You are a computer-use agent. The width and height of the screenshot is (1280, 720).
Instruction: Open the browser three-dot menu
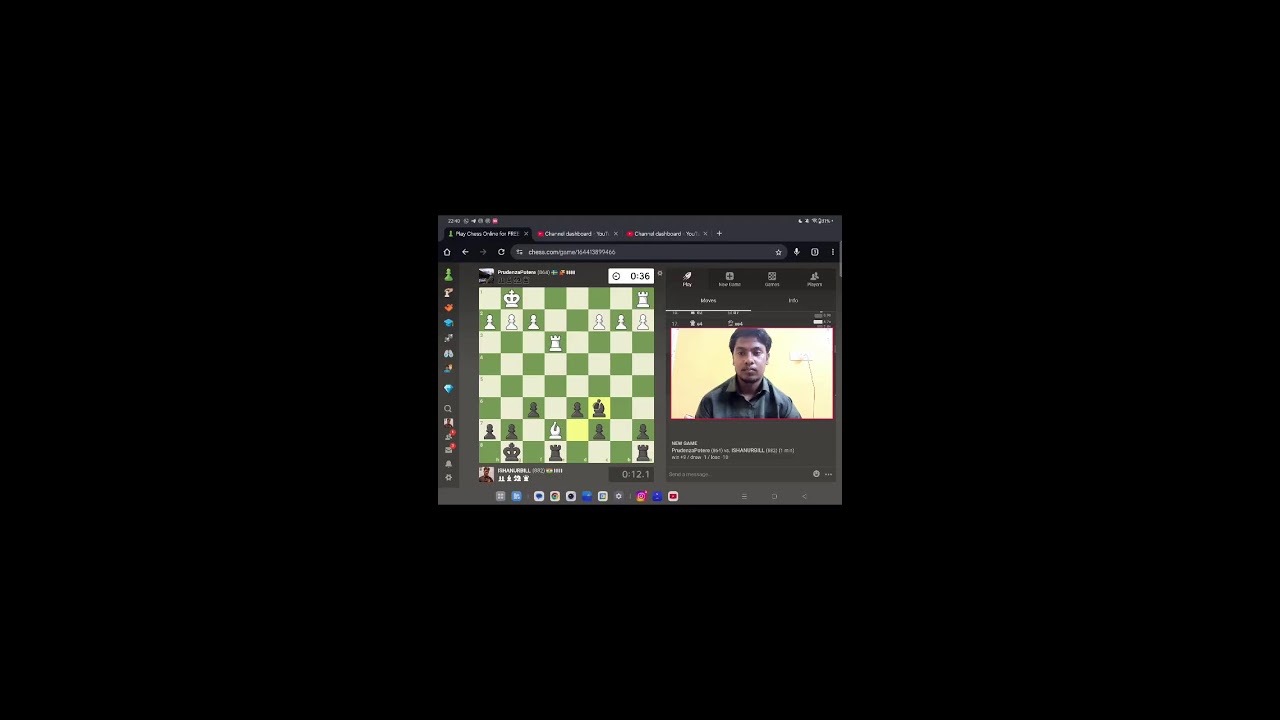coord(833,252)
